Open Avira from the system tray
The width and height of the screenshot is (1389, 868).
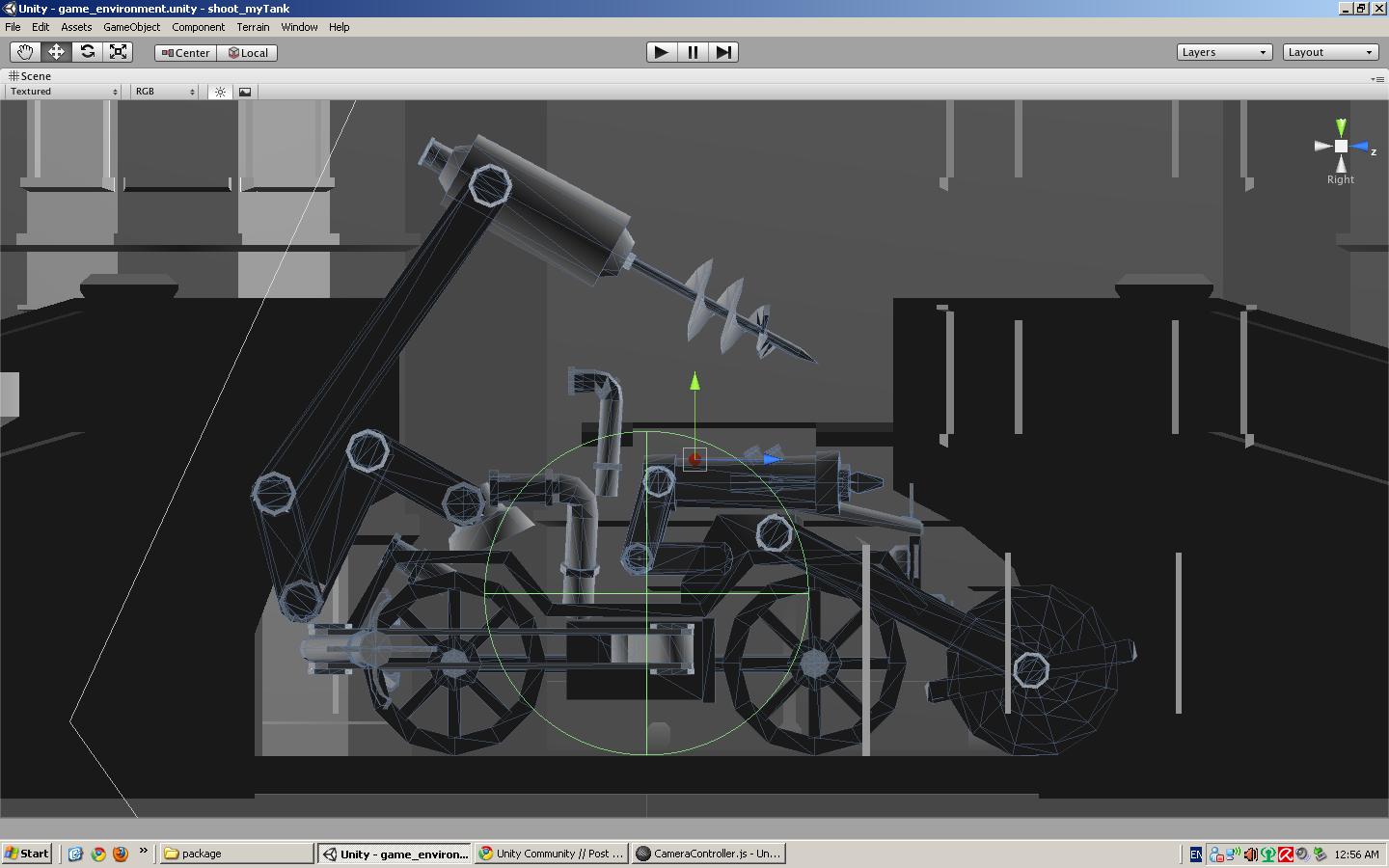tap(1286, 854)
